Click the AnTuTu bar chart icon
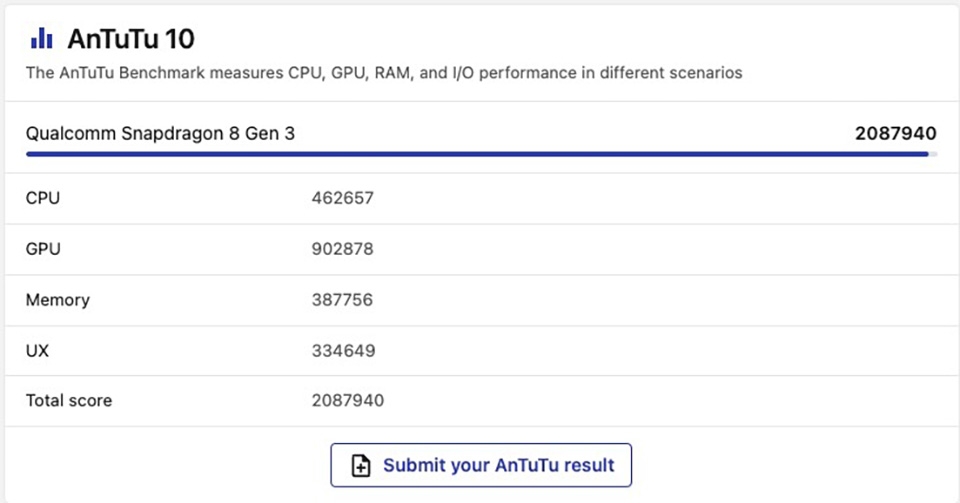The height and width of the screenshot is (503, 960). pos(42,39)
